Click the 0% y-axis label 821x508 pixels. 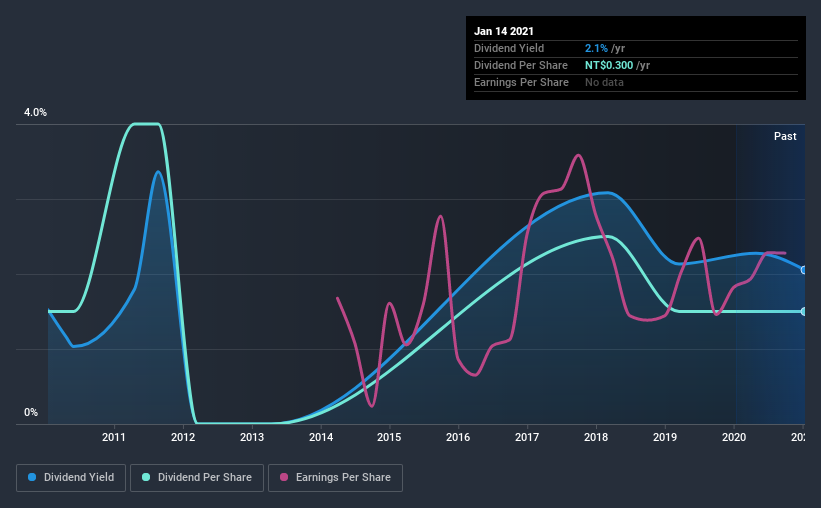(x=31, y=413)
